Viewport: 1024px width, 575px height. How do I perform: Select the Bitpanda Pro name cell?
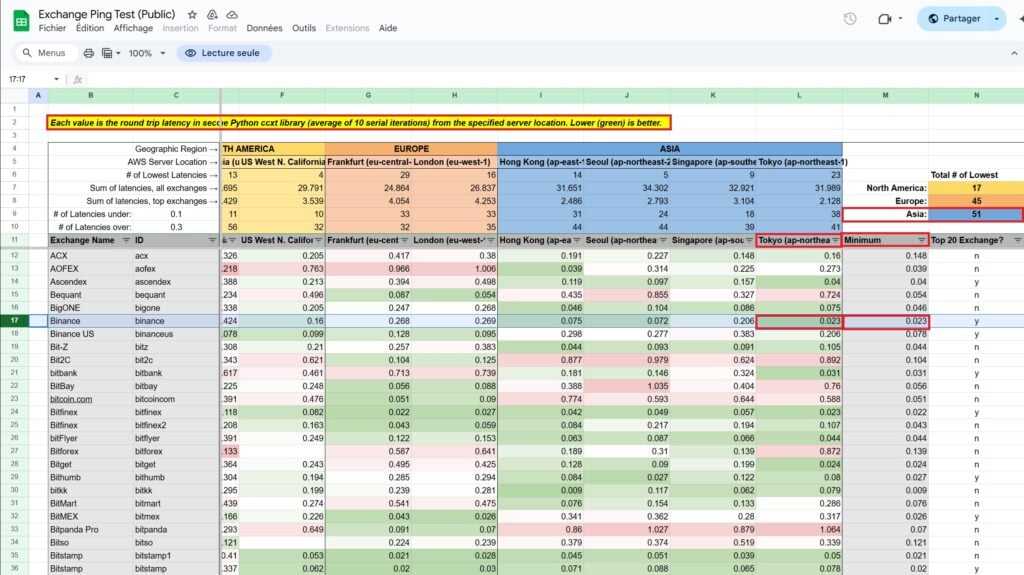tap(91, 530)
